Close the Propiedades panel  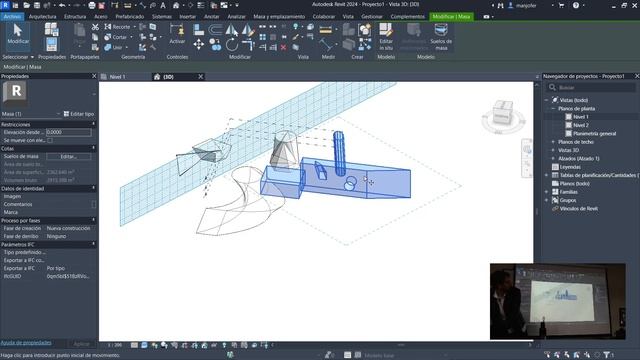(x=94, y=76)
